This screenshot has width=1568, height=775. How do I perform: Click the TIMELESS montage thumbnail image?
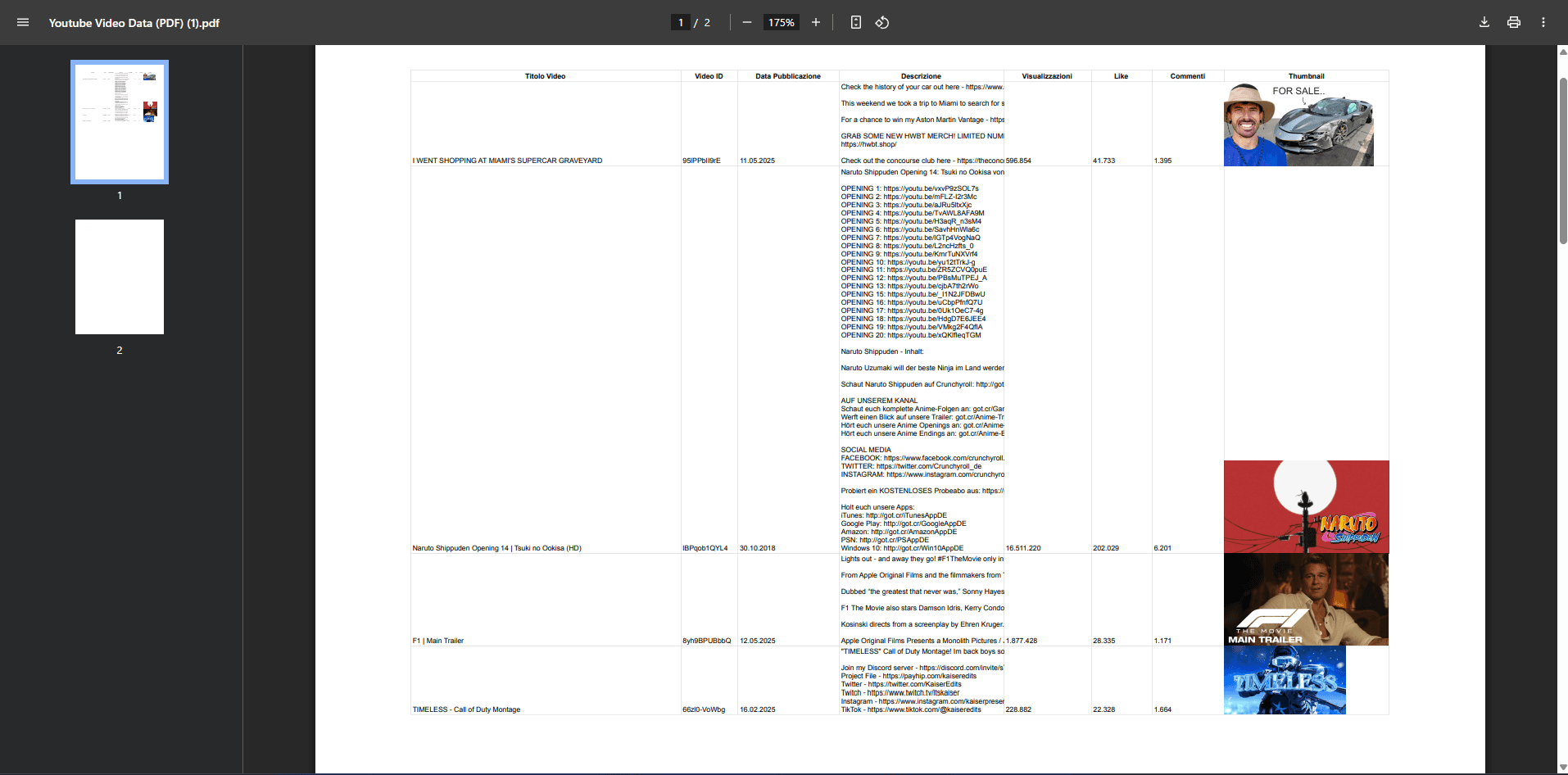pyautogui.click(x=1285, y=680)
